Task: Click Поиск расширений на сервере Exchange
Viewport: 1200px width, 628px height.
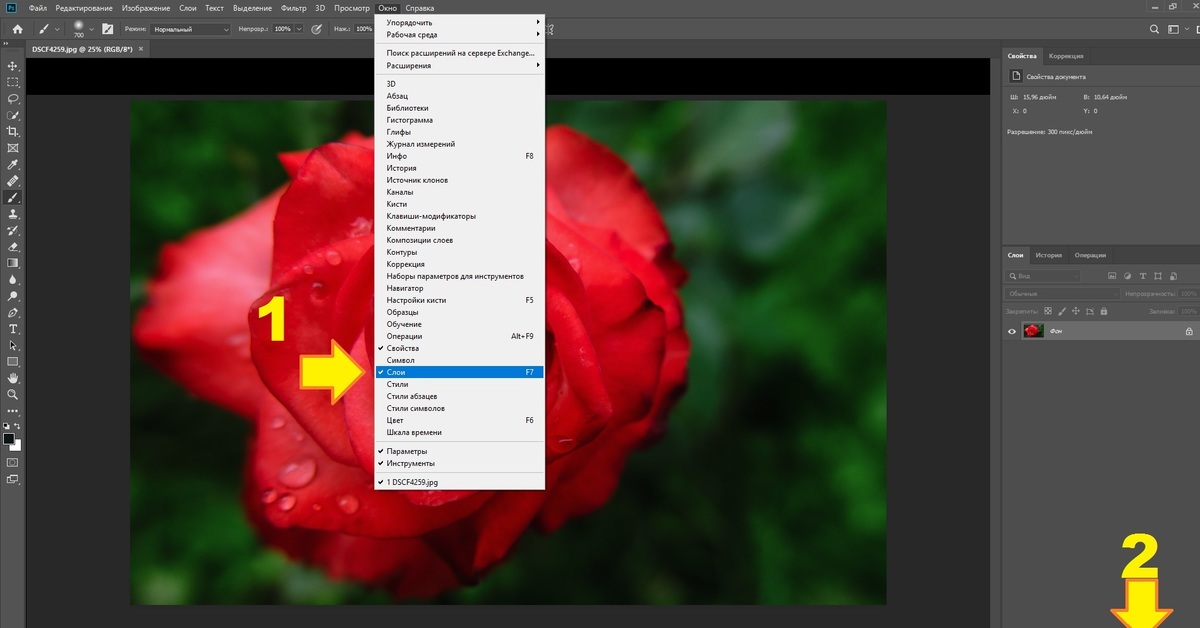Action: click(460, 52)
